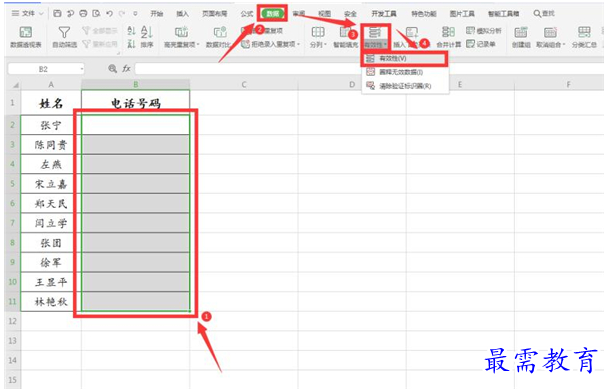606x392 pixels.
Task: Click the 电话号码 header cell
Action: pyautogui.click(x=136, y=103)
